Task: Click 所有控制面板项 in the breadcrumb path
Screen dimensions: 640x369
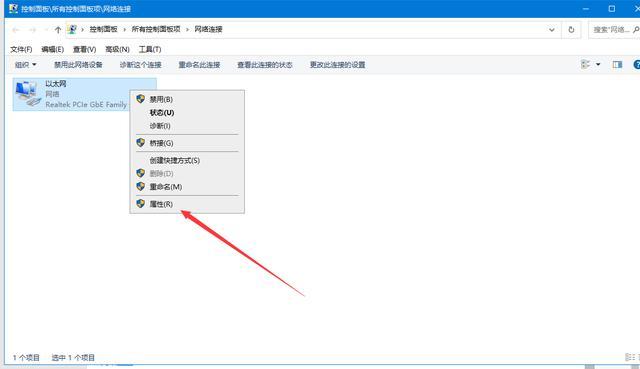Action: tap(156, 29)
